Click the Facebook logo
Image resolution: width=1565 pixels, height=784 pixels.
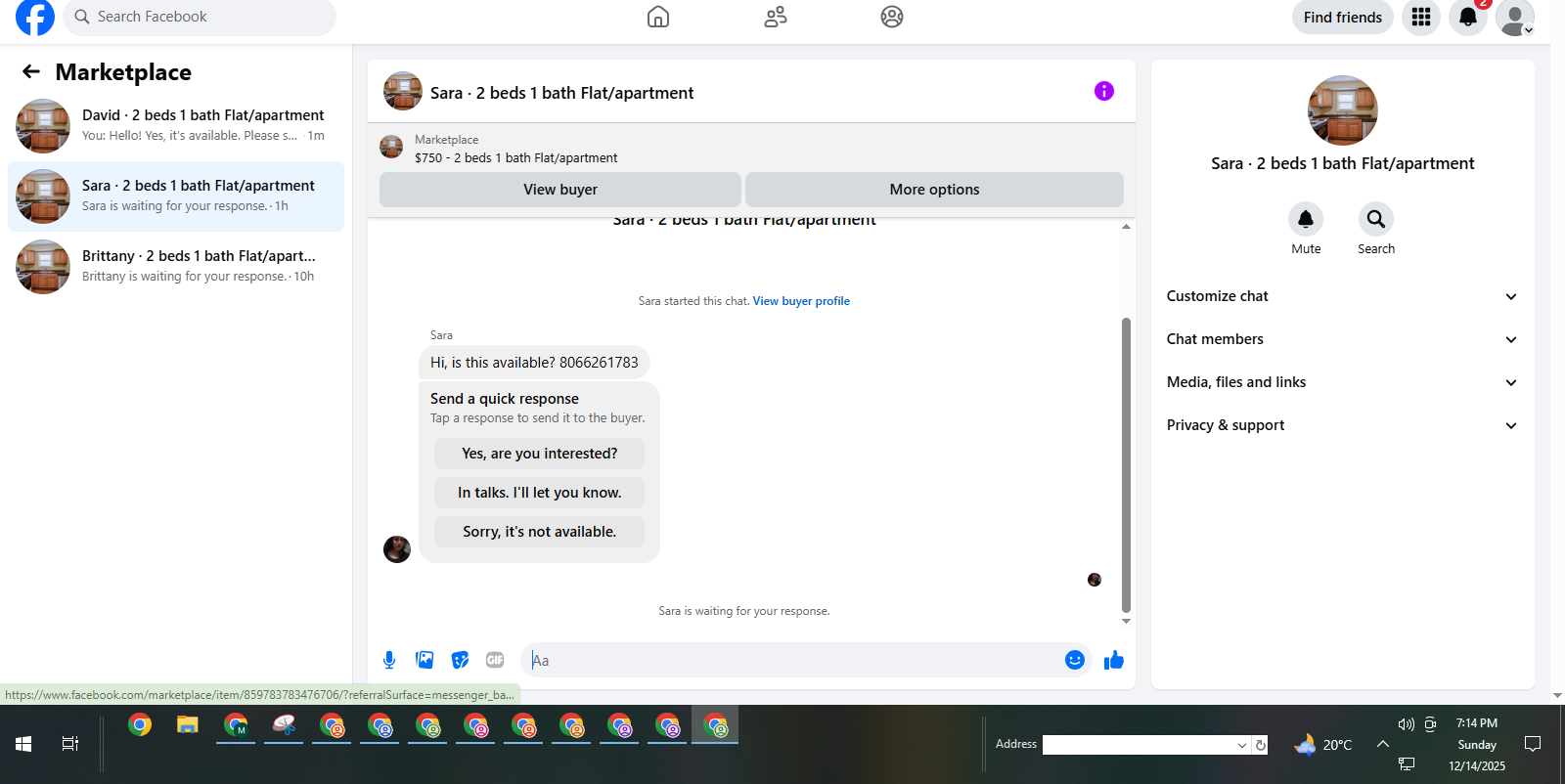(x=35, y=17)
